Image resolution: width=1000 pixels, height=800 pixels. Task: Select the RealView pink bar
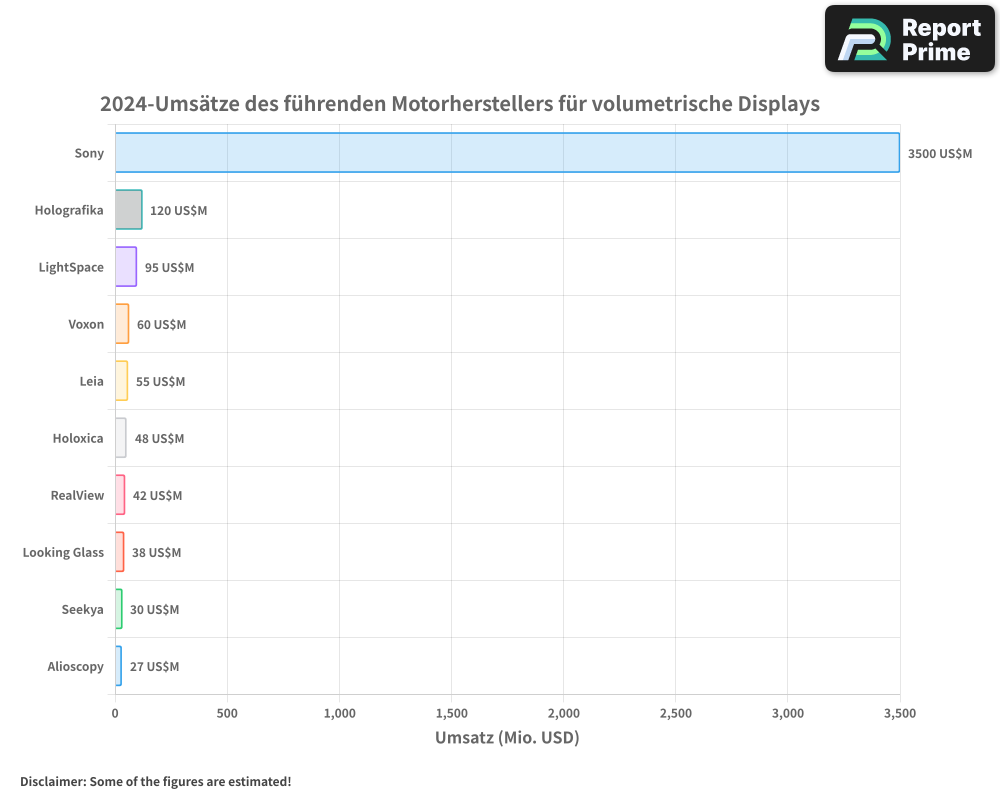[119, 495]
